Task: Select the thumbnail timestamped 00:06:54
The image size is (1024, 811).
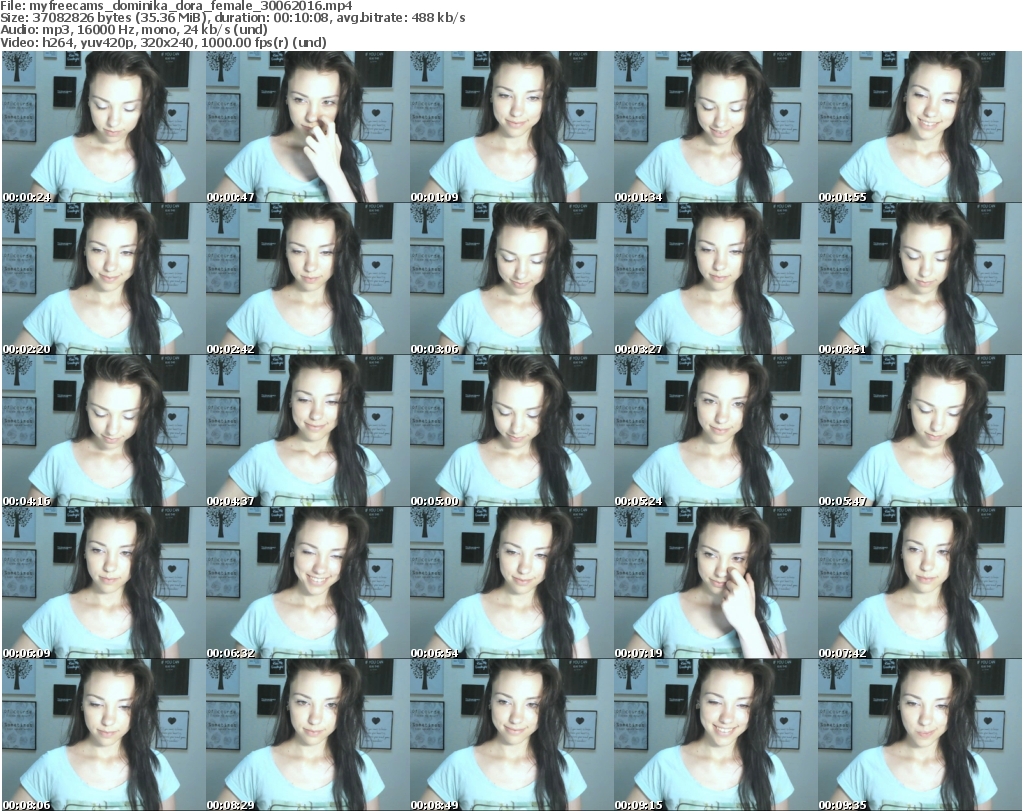Action: tap(511, 583)
